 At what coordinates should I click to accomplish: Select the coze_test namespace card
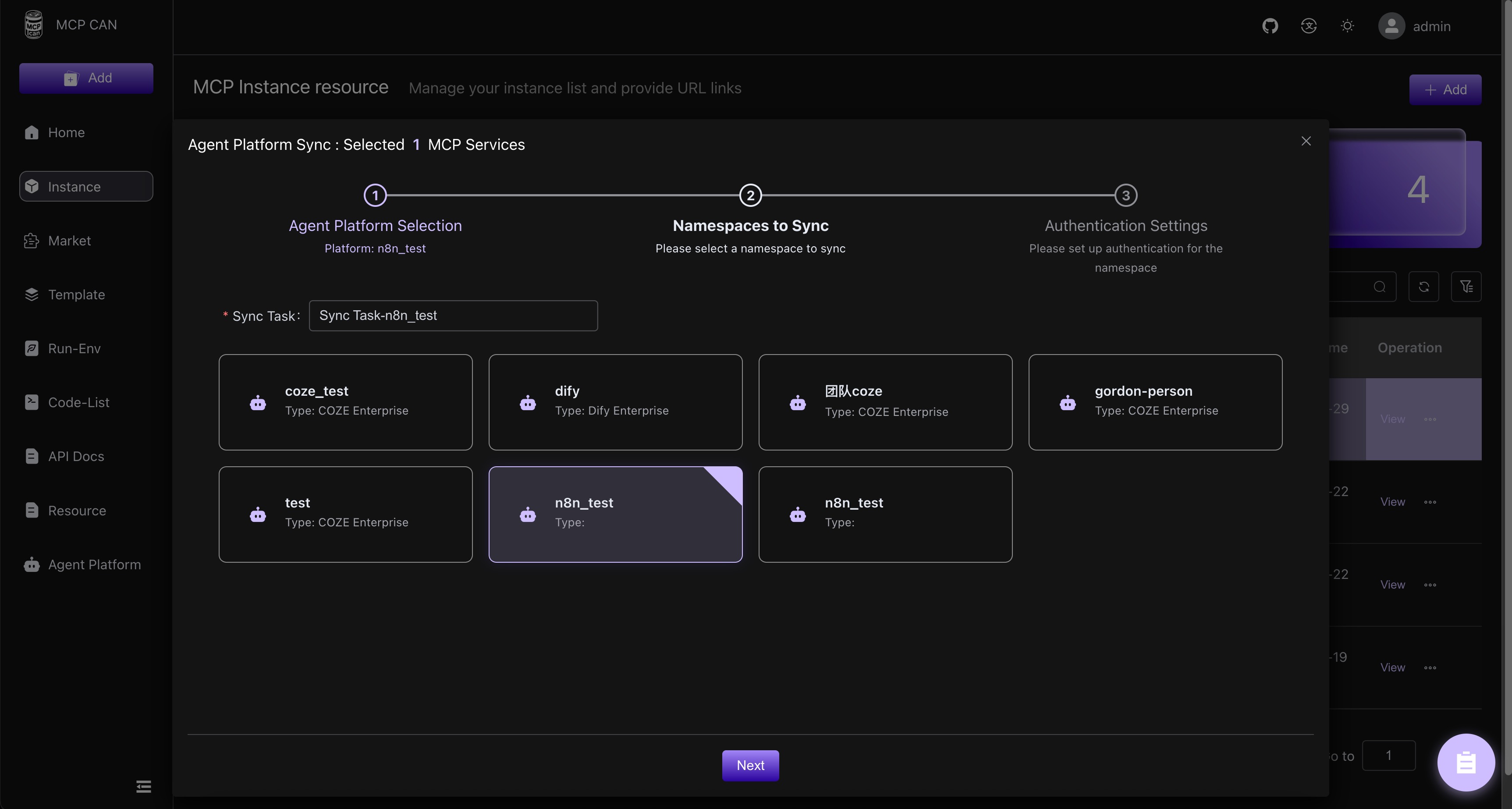pyautogui.click(x=345, y=402)
